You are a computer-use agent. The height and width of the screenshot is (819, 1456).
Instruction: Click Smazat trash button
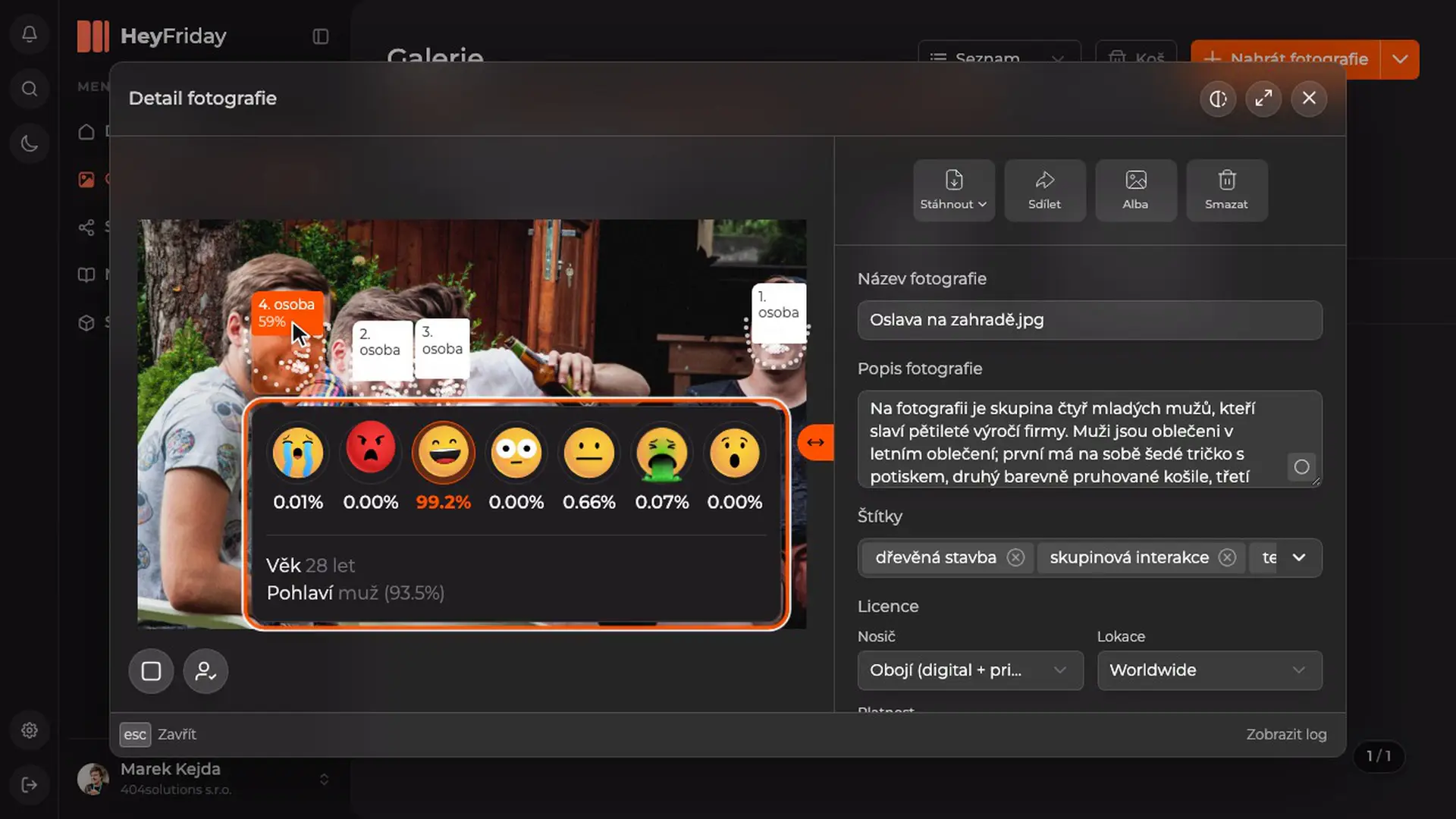(1227, 190)
